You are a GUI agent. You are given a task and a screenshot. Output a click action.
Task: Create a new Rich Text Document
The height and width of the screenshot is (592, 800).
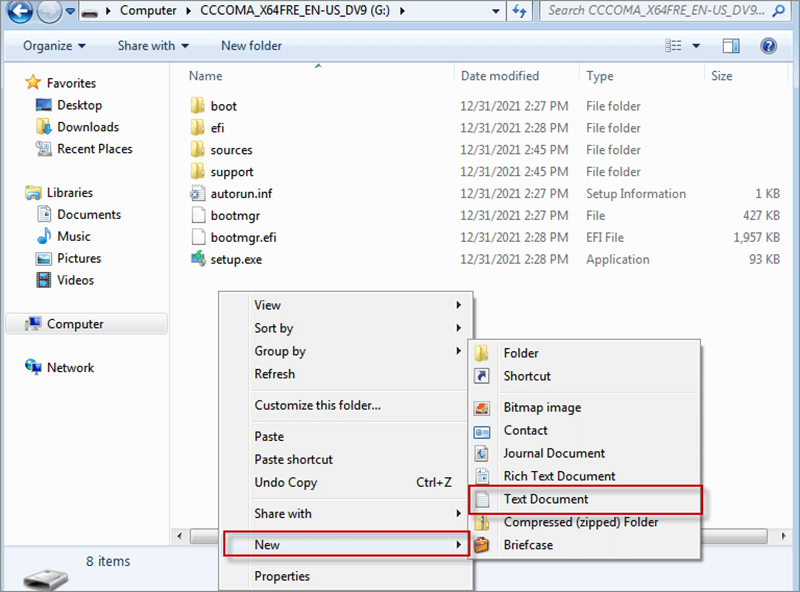pyautogui.click(x=585, y=476)
